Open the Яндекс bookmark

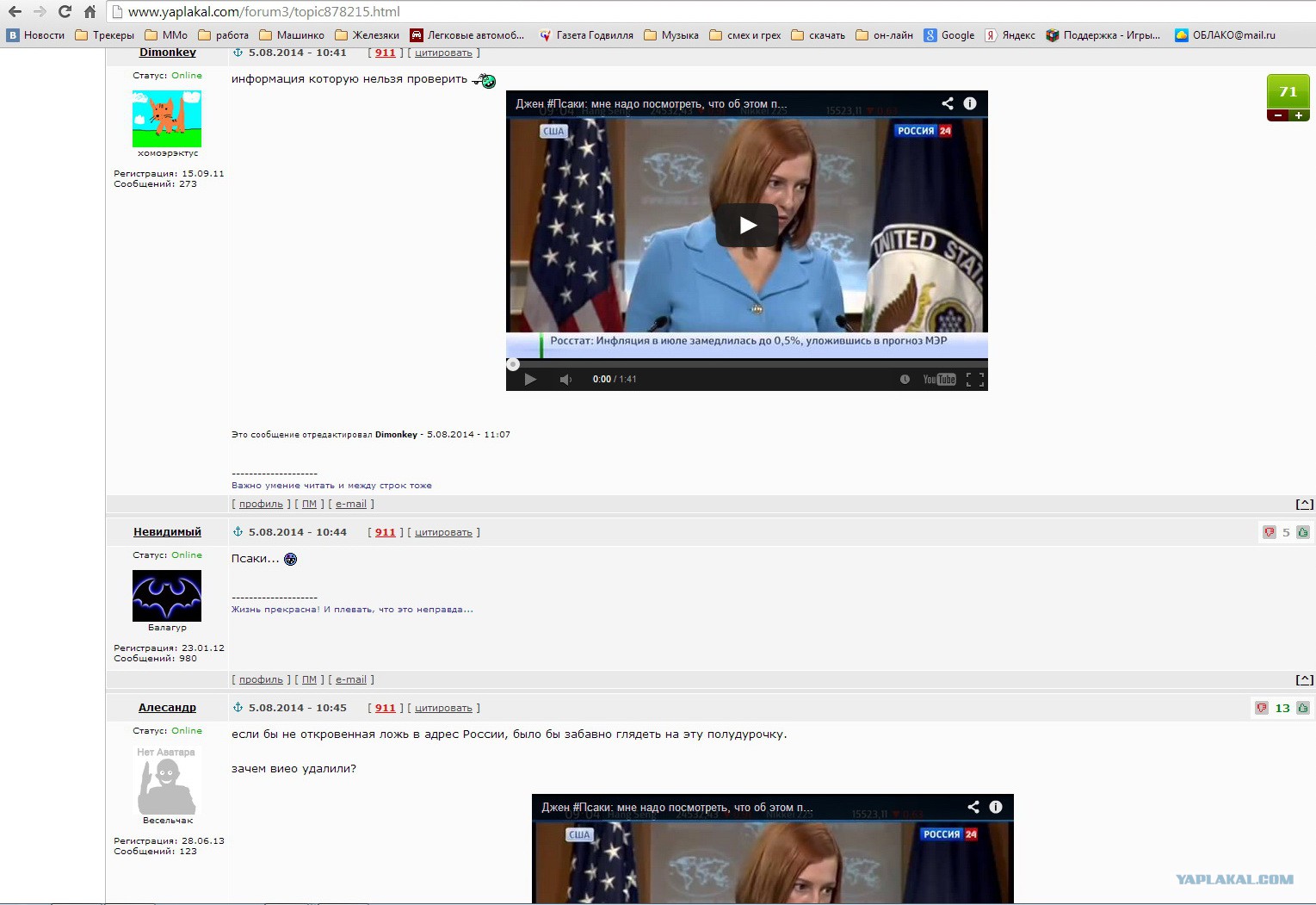click(1010, 35)
